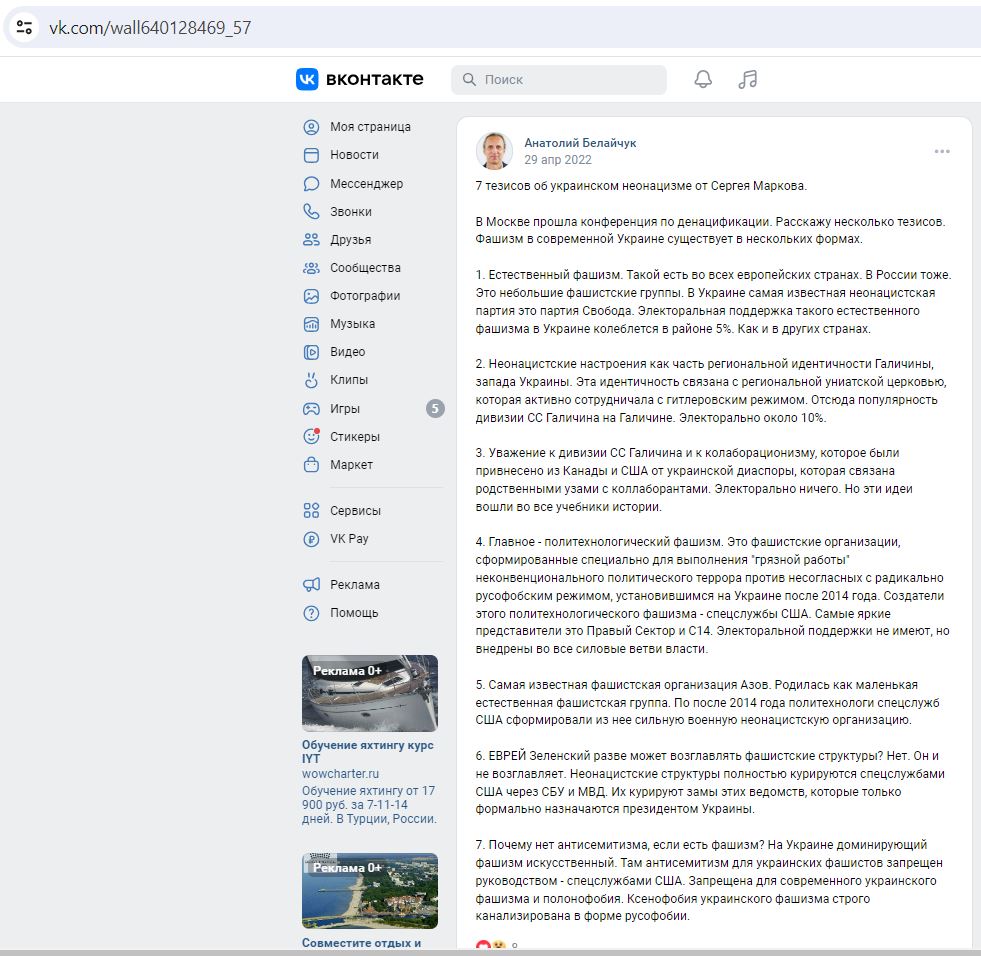Click the My Page profile icon
This screenshot has width=981, height=956.
tap(311, 127)
